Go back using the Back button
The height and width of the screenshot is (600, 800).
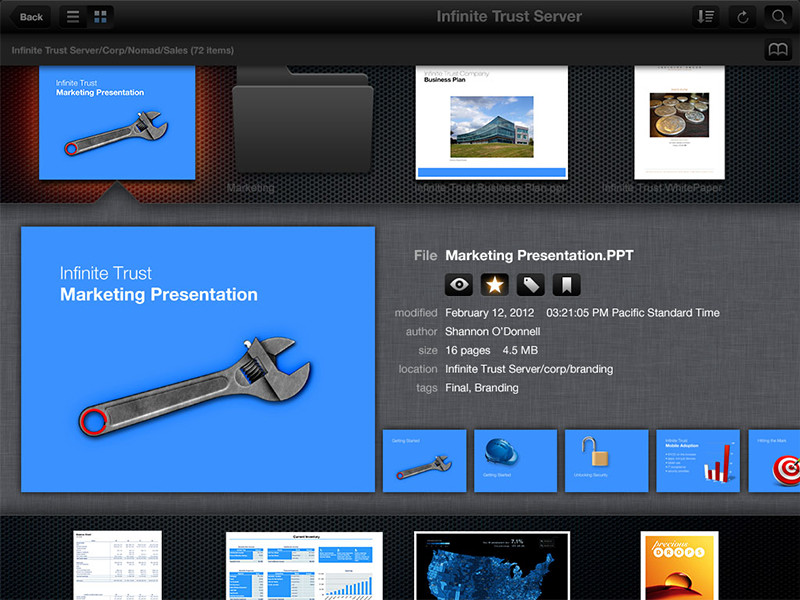(30, 17)
